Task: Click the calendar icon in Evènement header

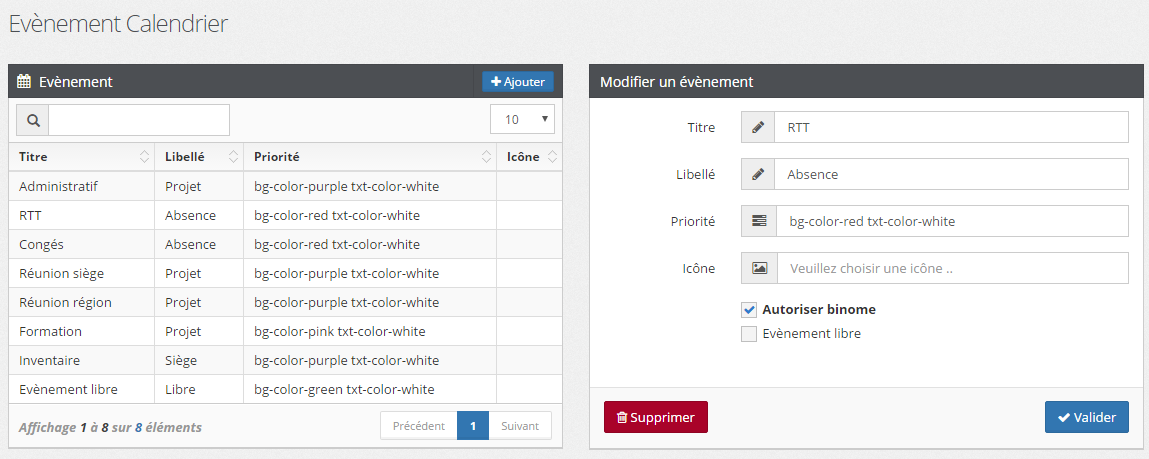Action: [25, 82]
